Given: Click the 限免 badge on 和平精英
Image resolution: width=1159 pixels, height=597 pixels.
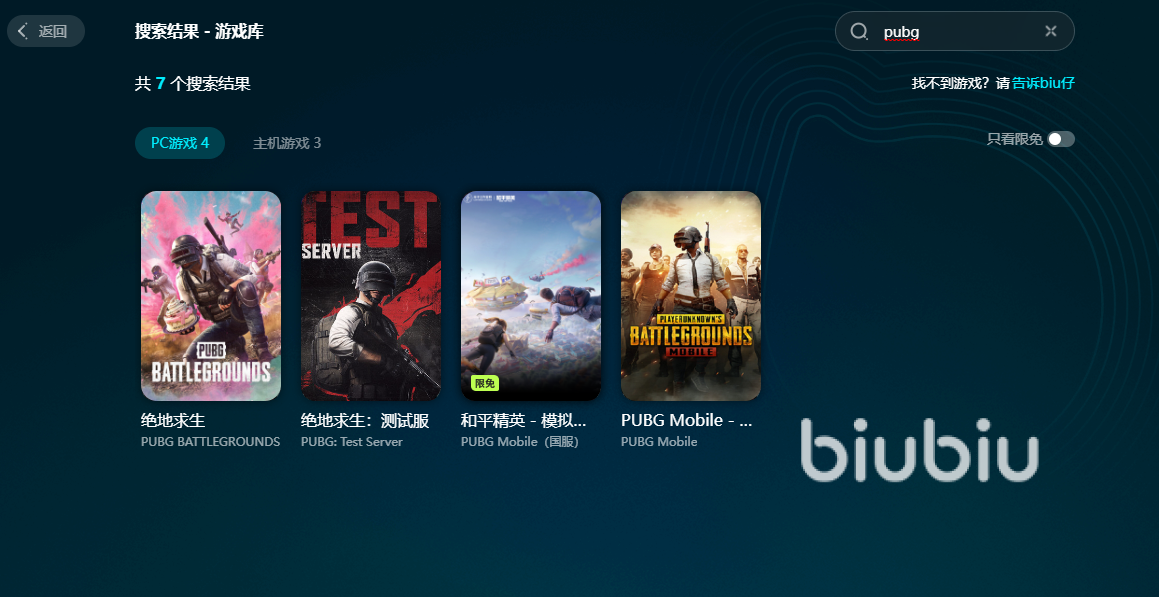Looking at the screenshot, I should 485,383.
